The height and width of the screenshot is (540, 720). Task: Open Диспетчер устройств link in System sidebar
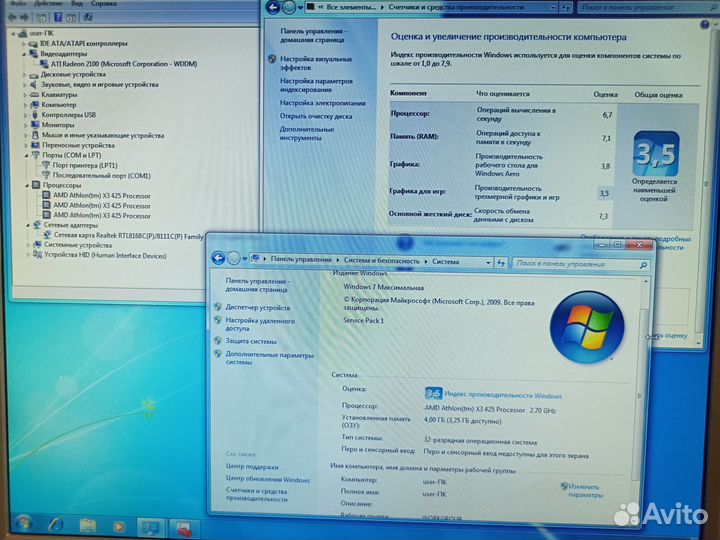point(257,307)
